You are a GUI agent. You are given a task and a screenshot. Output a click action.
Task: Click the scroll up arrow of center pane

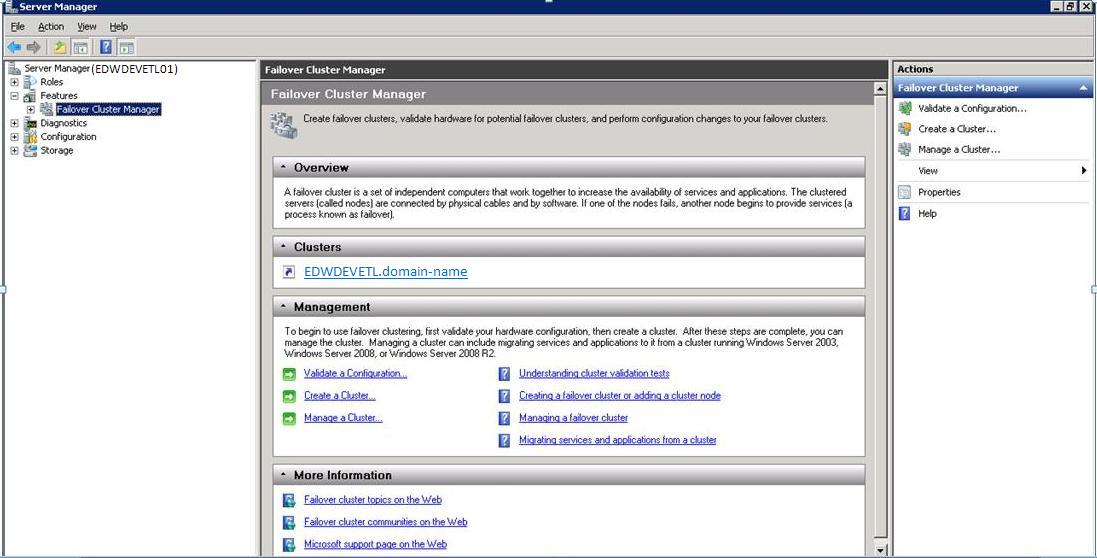click(880, 90)
